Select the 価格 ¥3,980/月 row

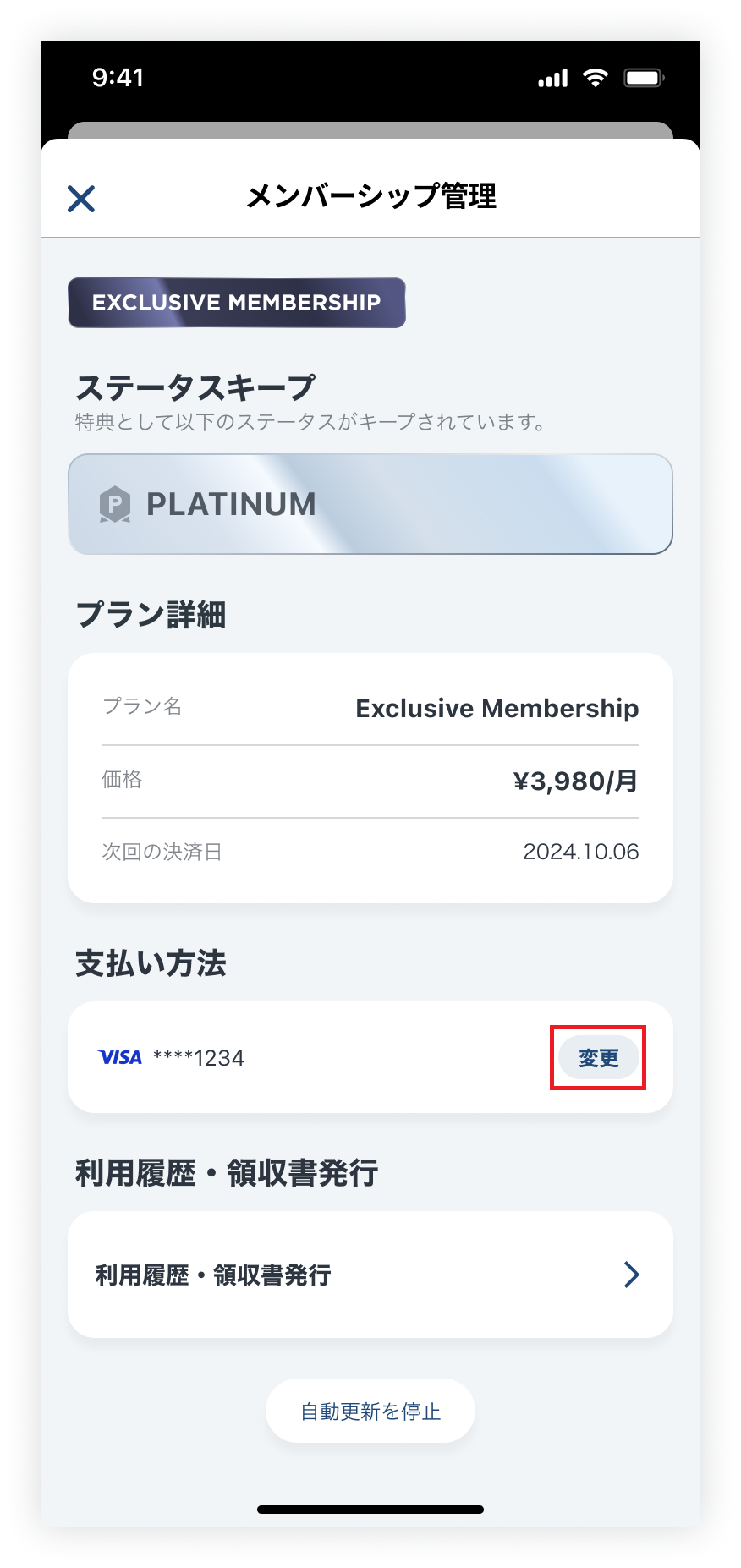click(x=370, y=781)
